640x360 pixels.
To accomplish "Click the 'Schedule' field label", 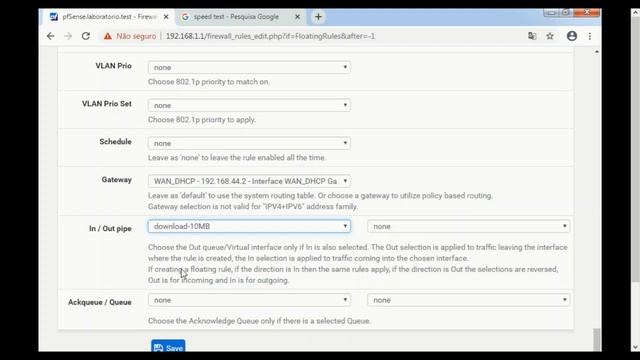I will point(115,142).
